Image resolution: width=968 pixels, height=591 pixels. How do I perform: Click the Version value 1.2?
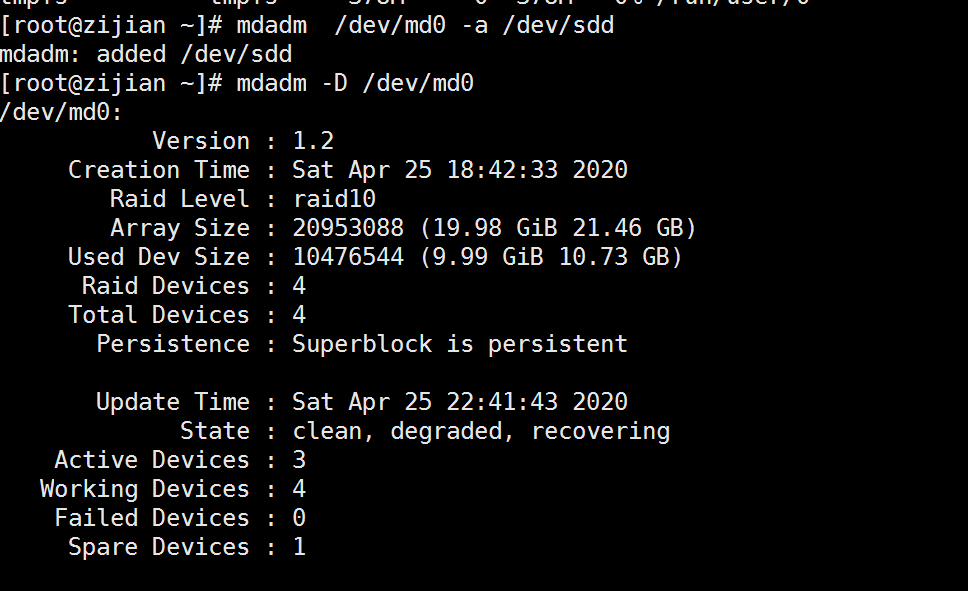pyautogui.click(x=312, y=141)
